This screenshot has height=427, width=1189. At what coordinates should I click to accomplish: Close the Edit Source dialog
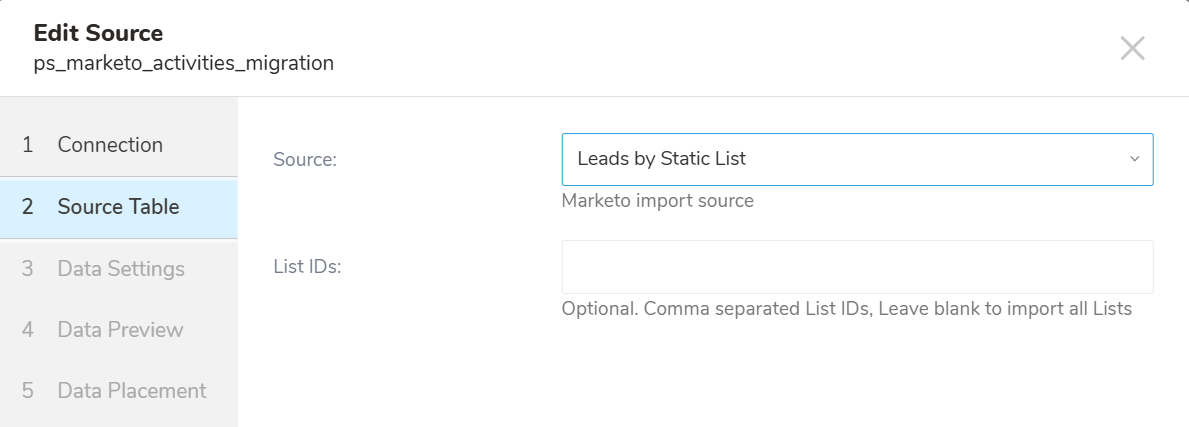click(1132, 48)
